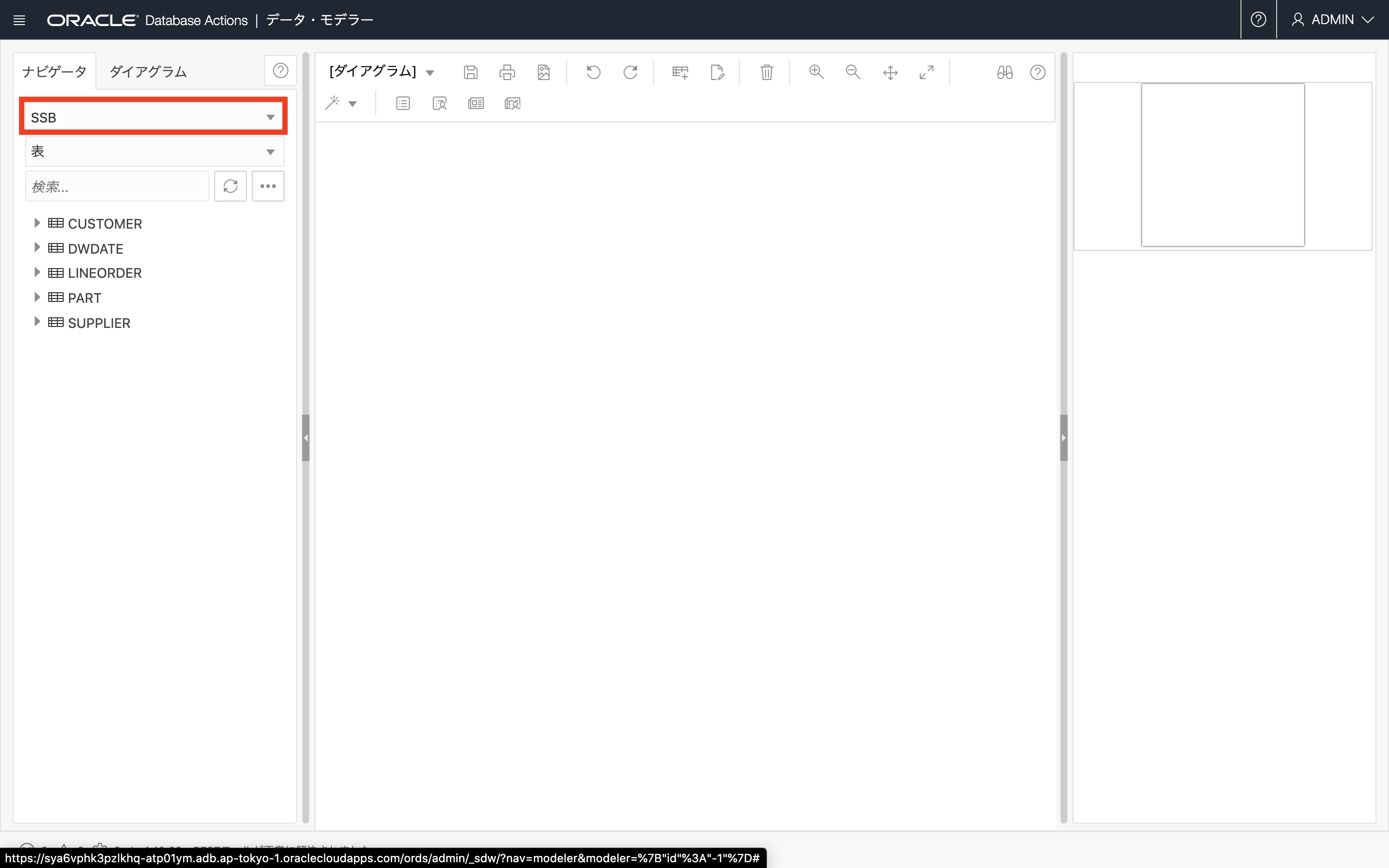Screen dimensions: 1389x868
Task: Open the hamburger navigation menu
Action: 19,20
